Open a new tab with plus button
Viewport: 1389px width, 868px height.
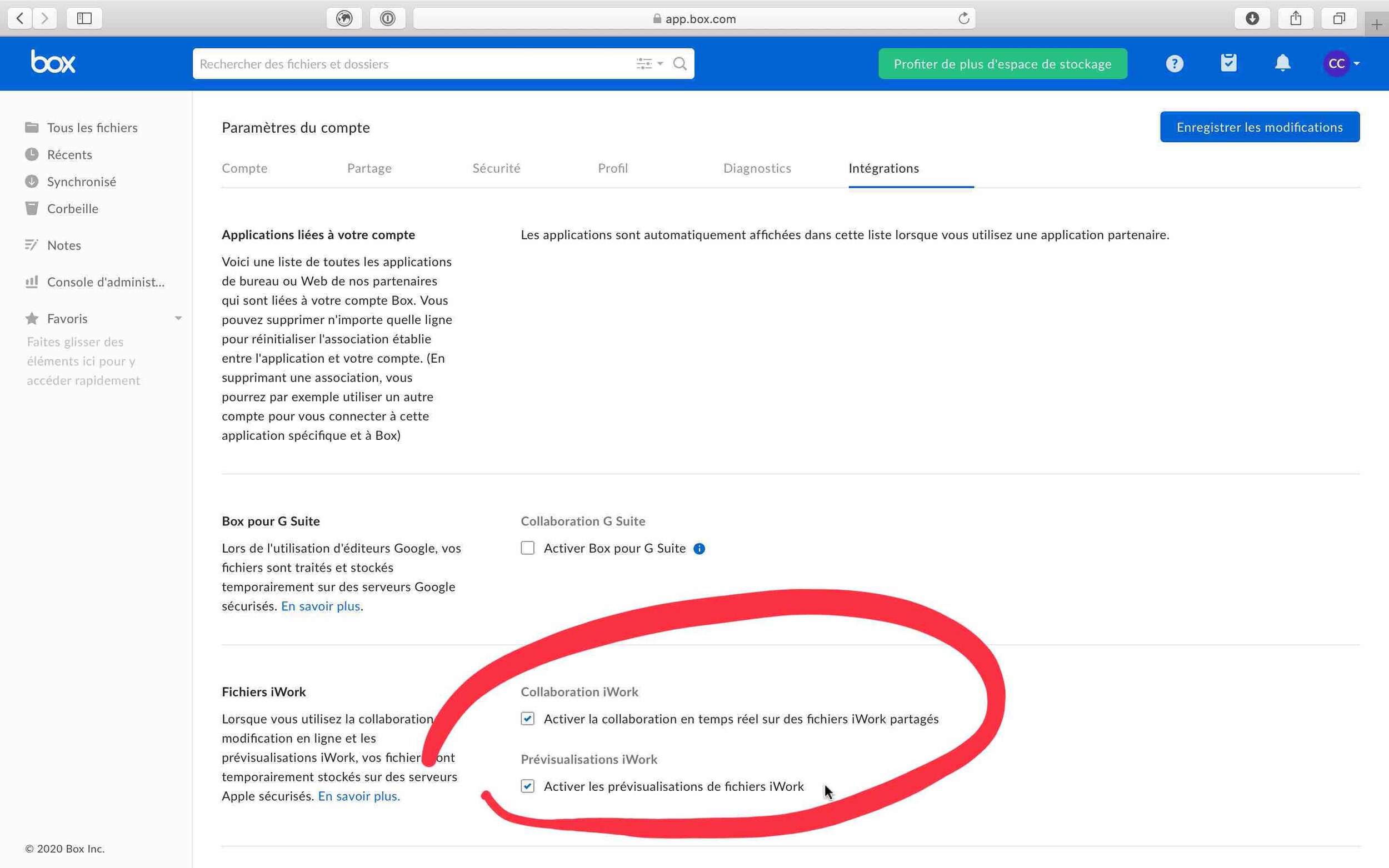point(1376,24)
